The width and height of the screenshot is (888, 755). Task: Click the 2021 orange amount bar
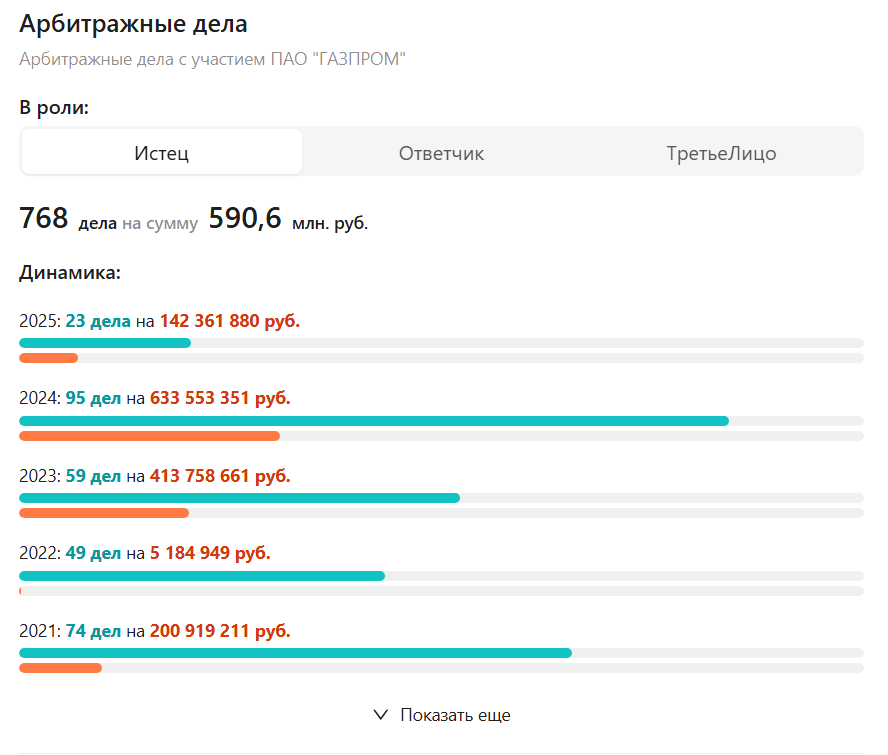(60, 668)
